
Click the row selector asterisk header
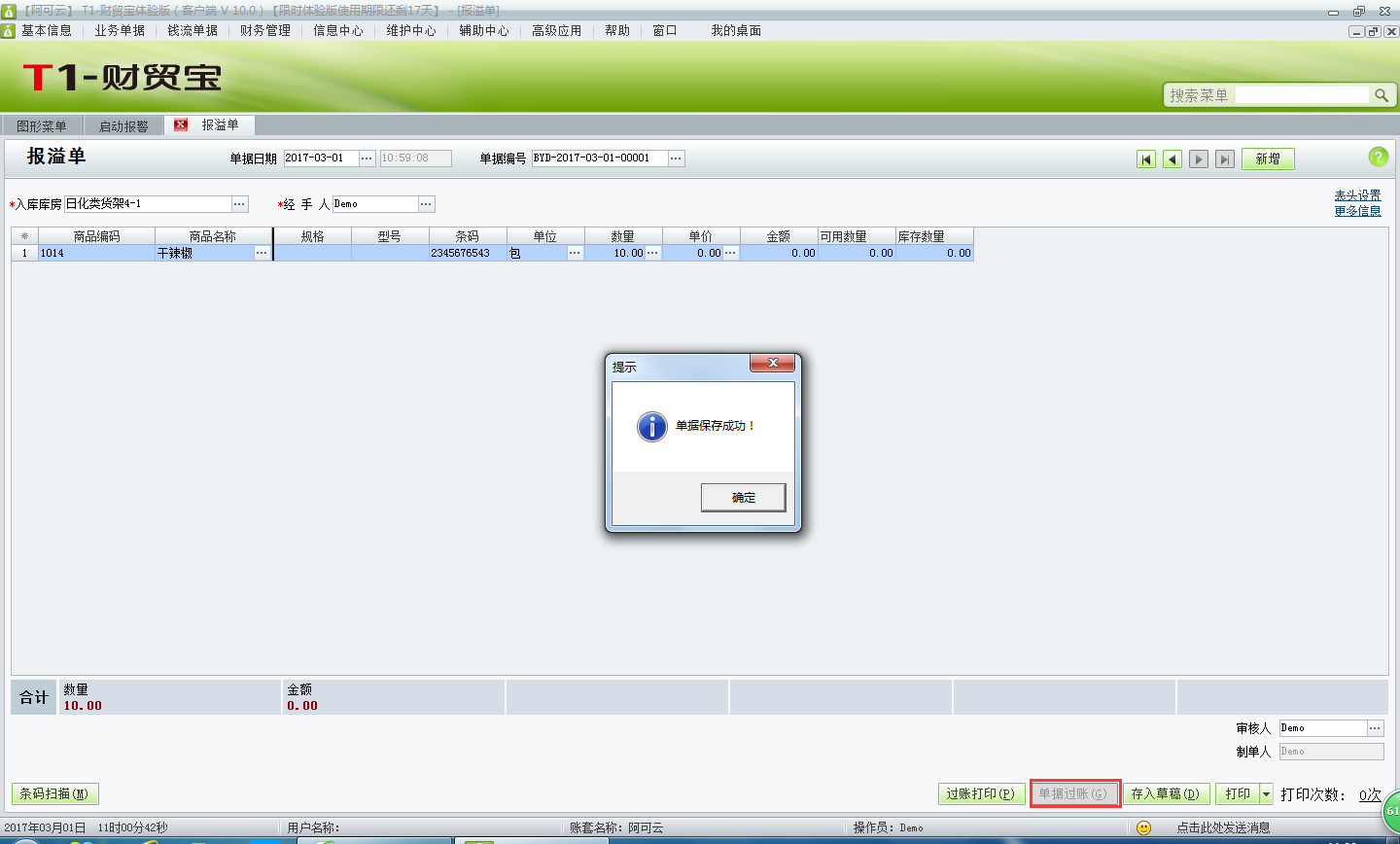point(24,236)
